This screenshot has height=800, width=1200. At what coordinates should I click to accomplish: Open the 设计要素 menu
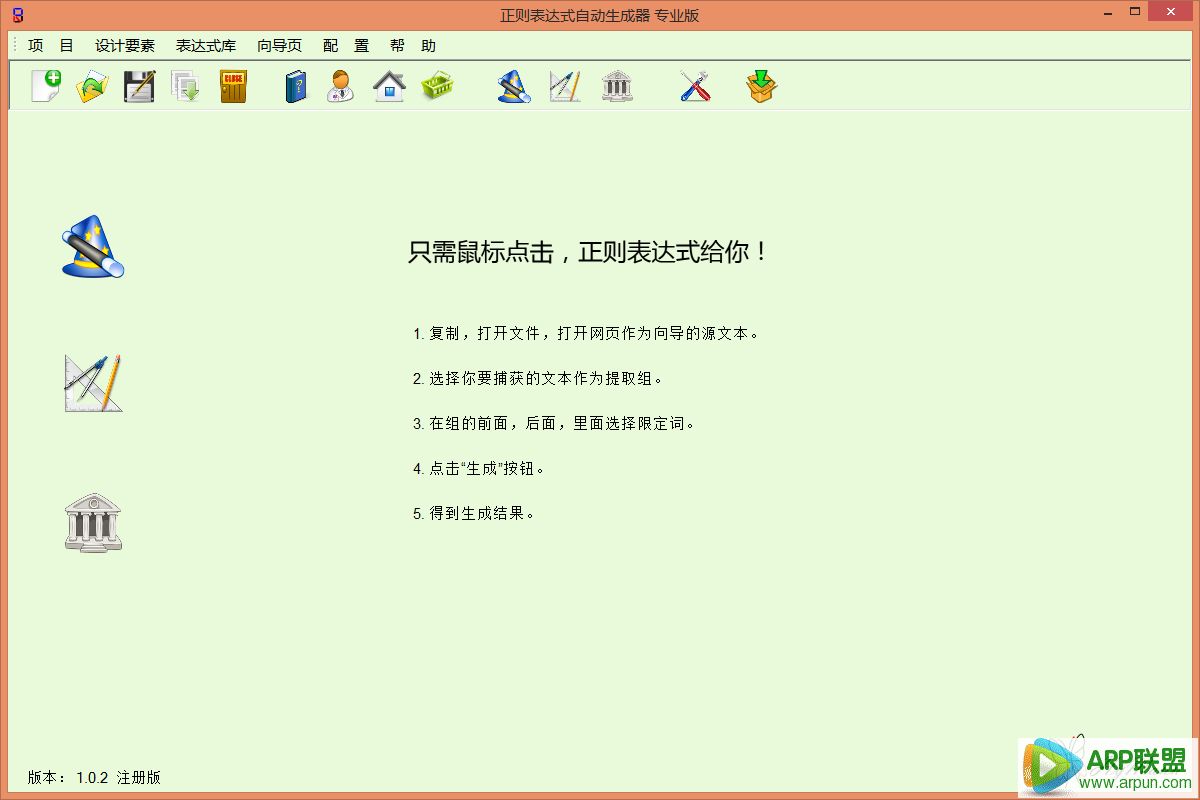click(125, 46)
